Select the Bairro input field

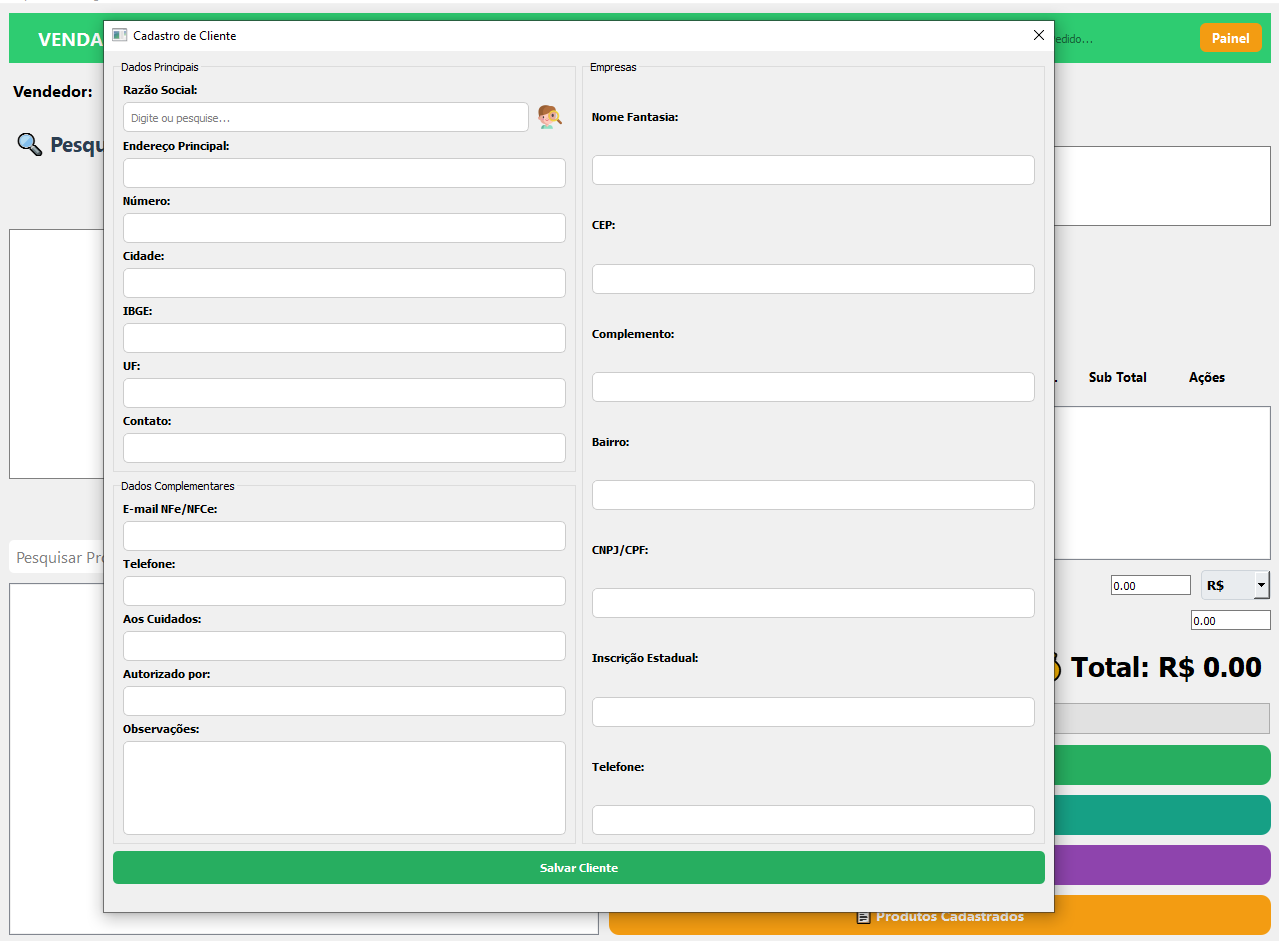click(x=813, y=495)
